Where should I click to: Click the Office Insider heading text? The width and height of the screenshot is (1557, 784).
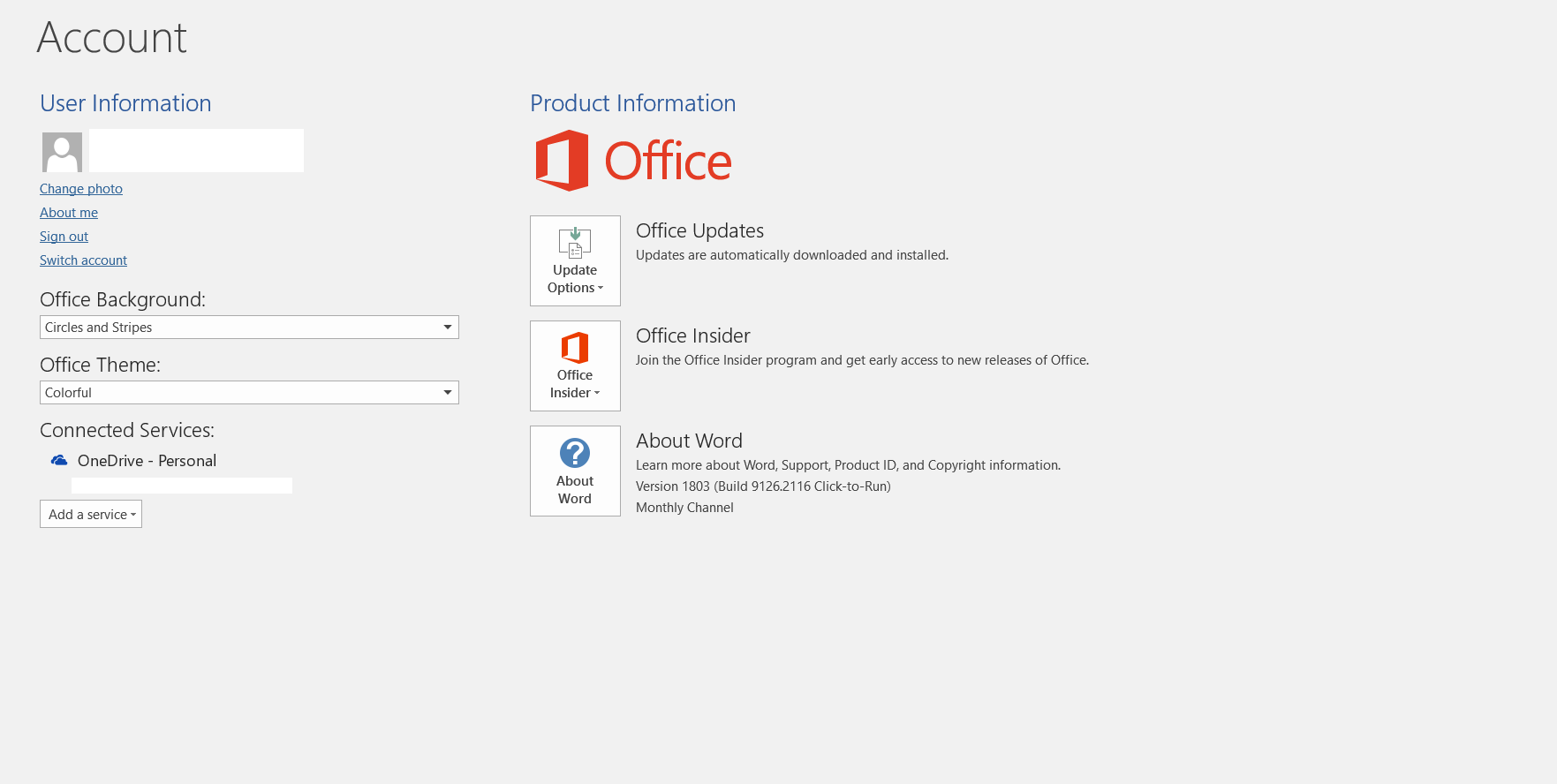(x=693, y=335)
